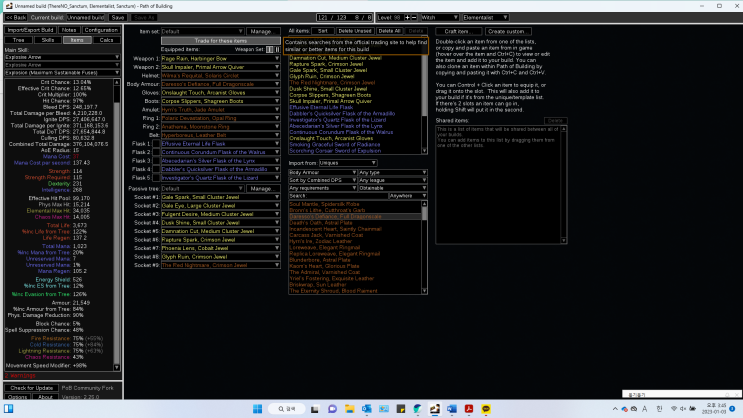Image resolution: width=743 pixels, height=418 pixels.
Task: Click the level increase plus button
Action: tap(407, 18)
